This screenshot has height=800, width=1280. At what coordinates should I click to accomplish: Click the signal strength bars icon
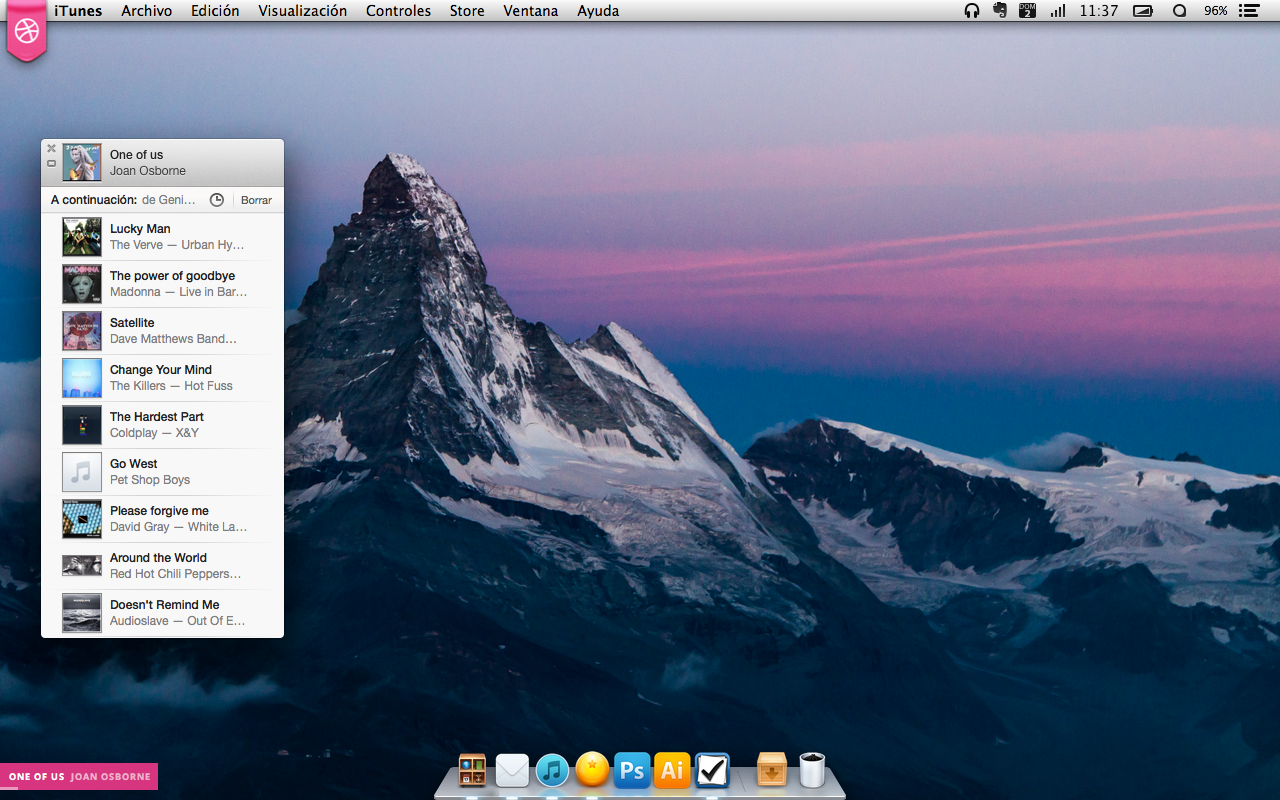(1057, 11)
